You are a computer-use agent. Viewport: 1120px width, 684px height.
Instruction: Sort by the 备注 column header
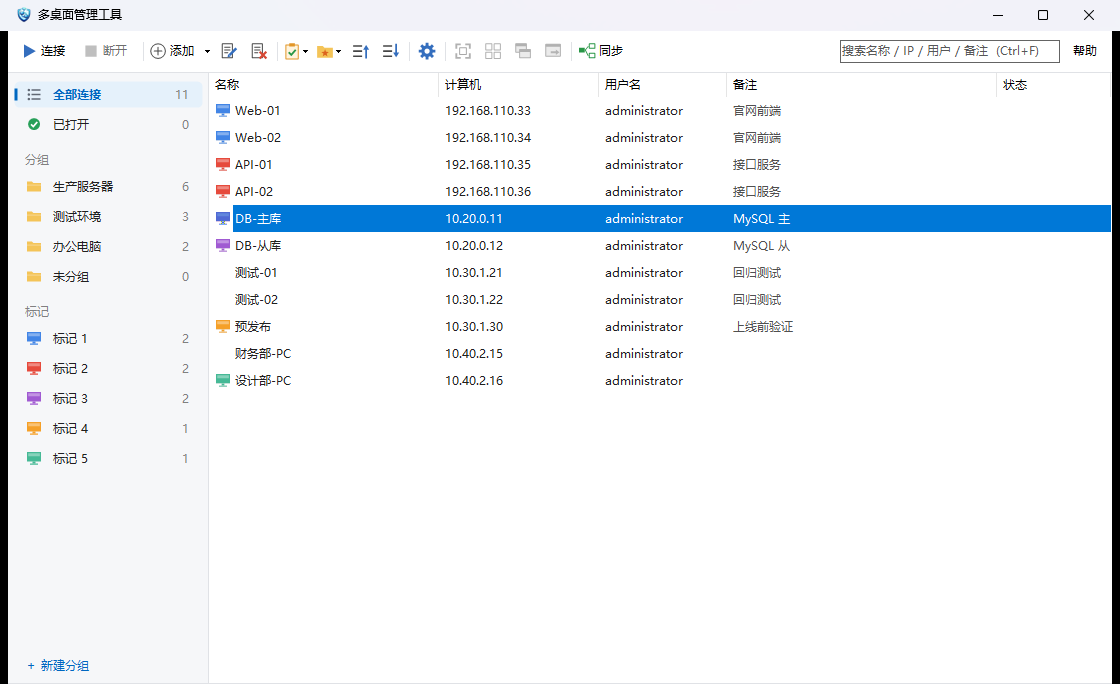pos(861,84)
